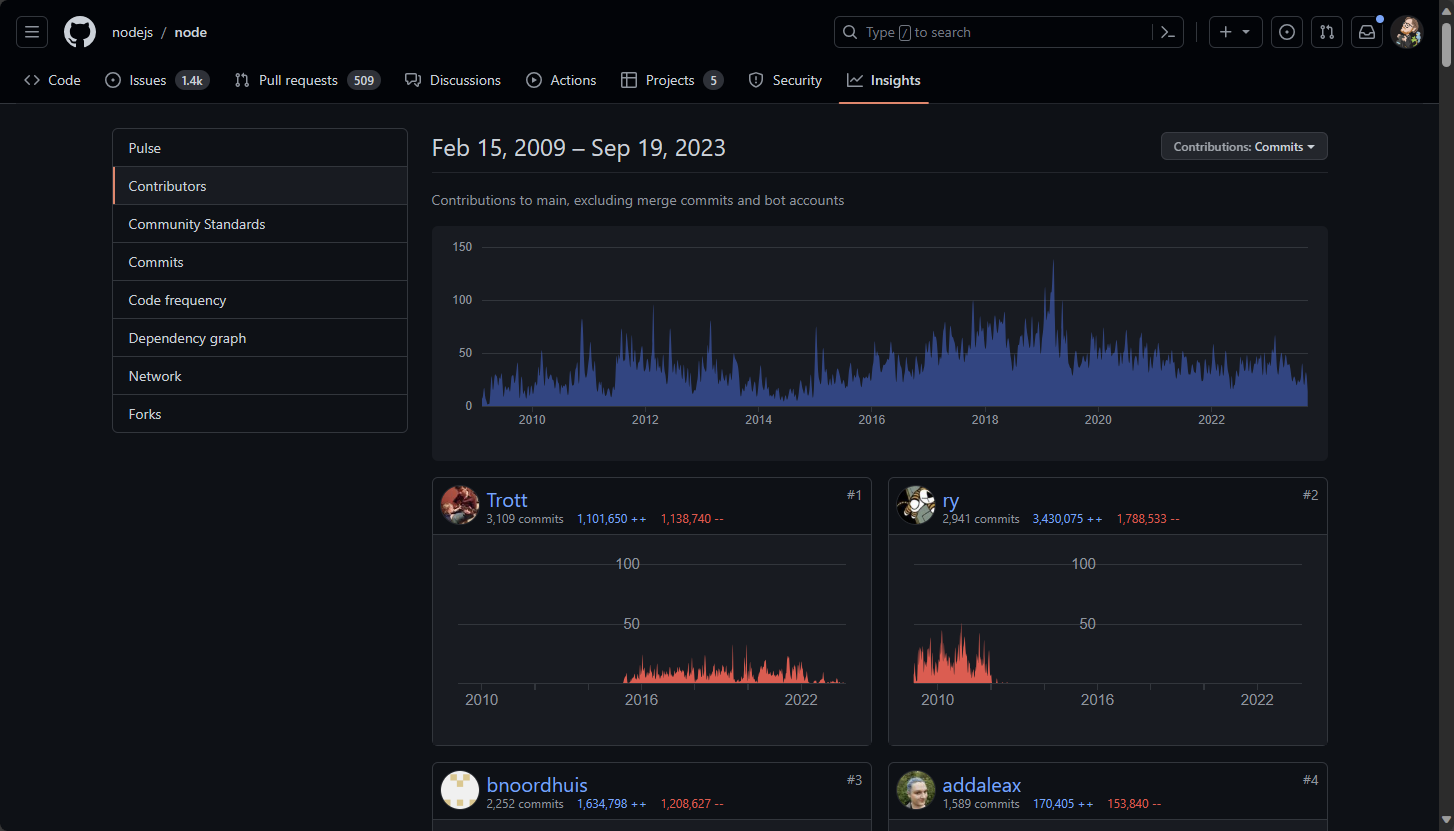Click Trott's commit activity chart

[652, 630]
